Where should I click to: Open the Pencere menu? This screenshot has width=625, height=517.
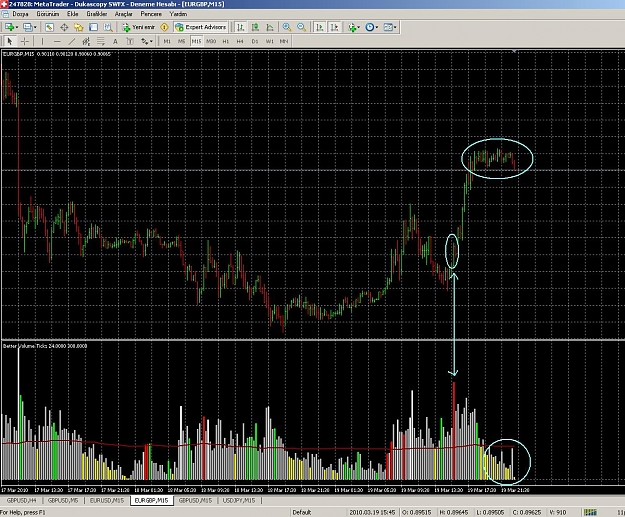tap(151, 14)
